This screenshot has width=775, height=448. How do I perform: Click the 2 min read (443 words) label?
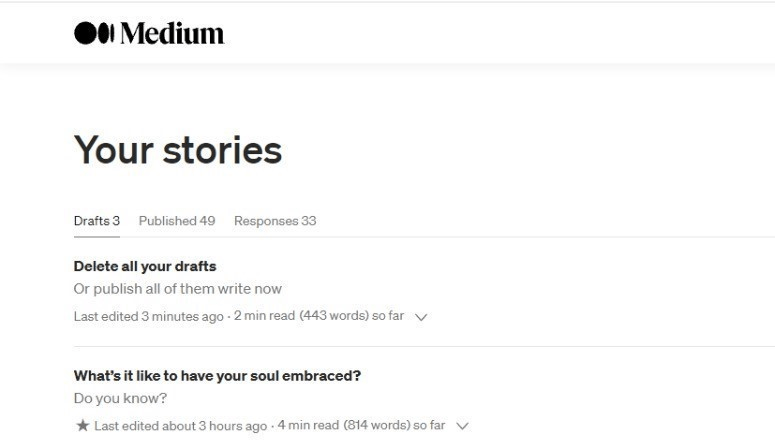pos(301,315)
